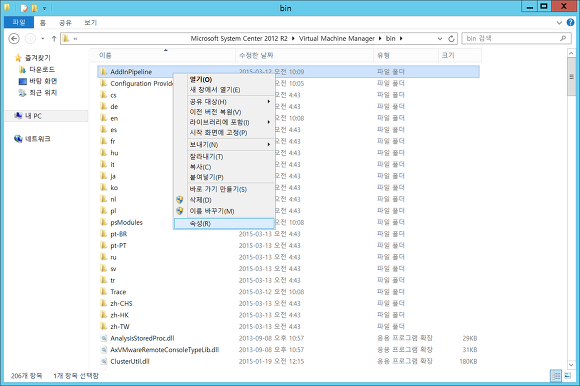Select the zh-TW folder
Image resolution: width=580 pixels, height=386 pixels.
pyautogui.click(x=120, y=327)
